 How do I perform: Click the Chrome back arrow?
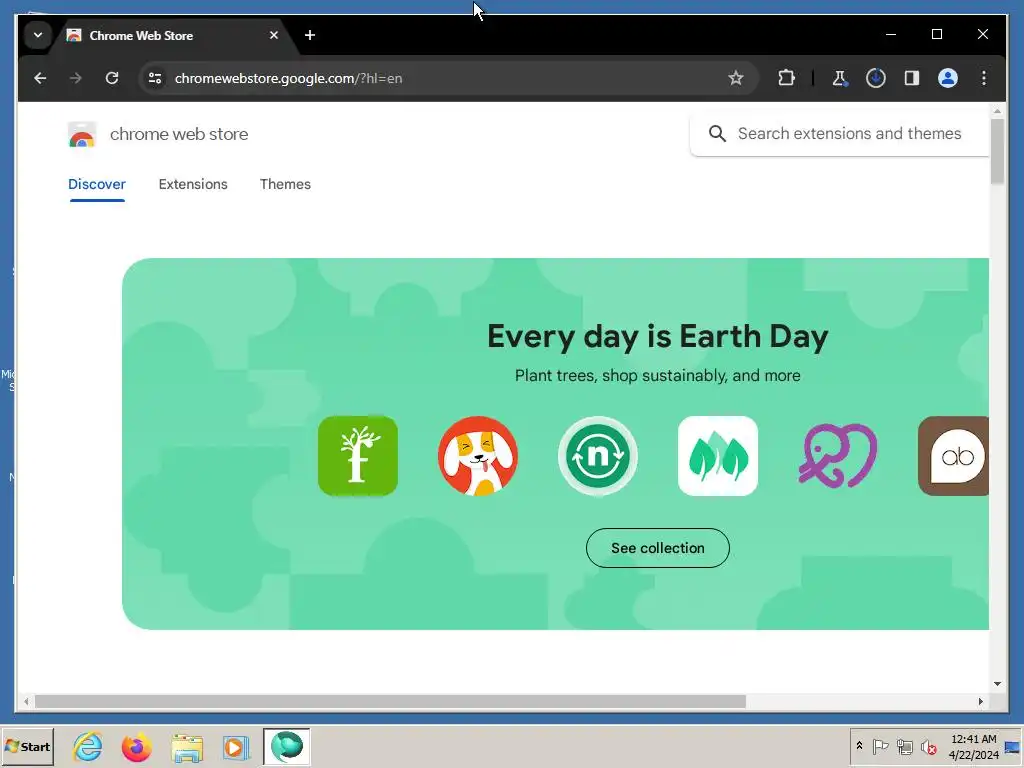click(40, 78)
